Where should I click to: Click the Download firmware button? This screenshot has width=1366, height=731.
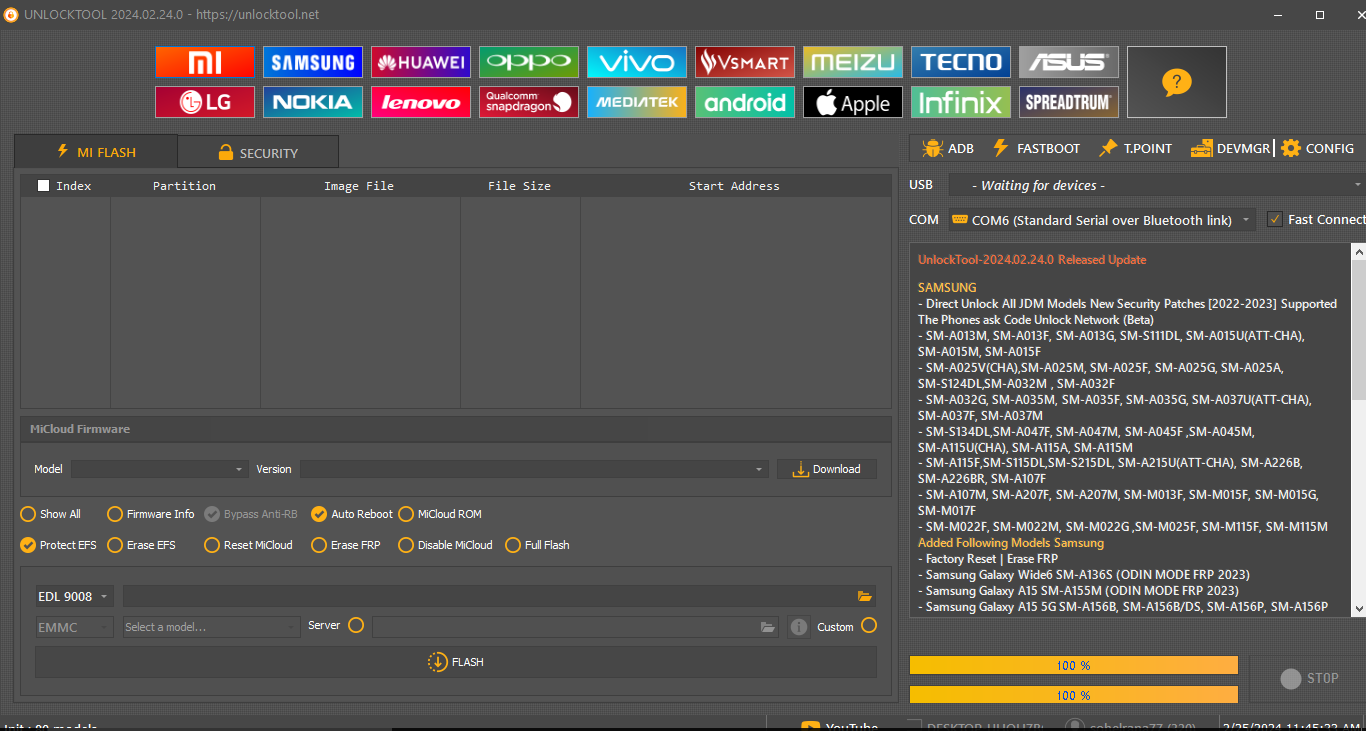(x=826, y=469)
